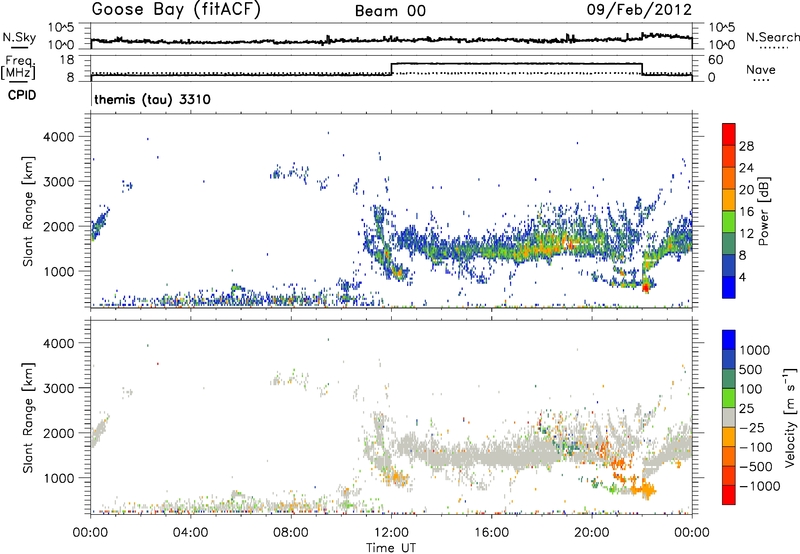Click the '3000' tick on the velocity panel axis
The image size is (800, 554).
tap(59, 388)
